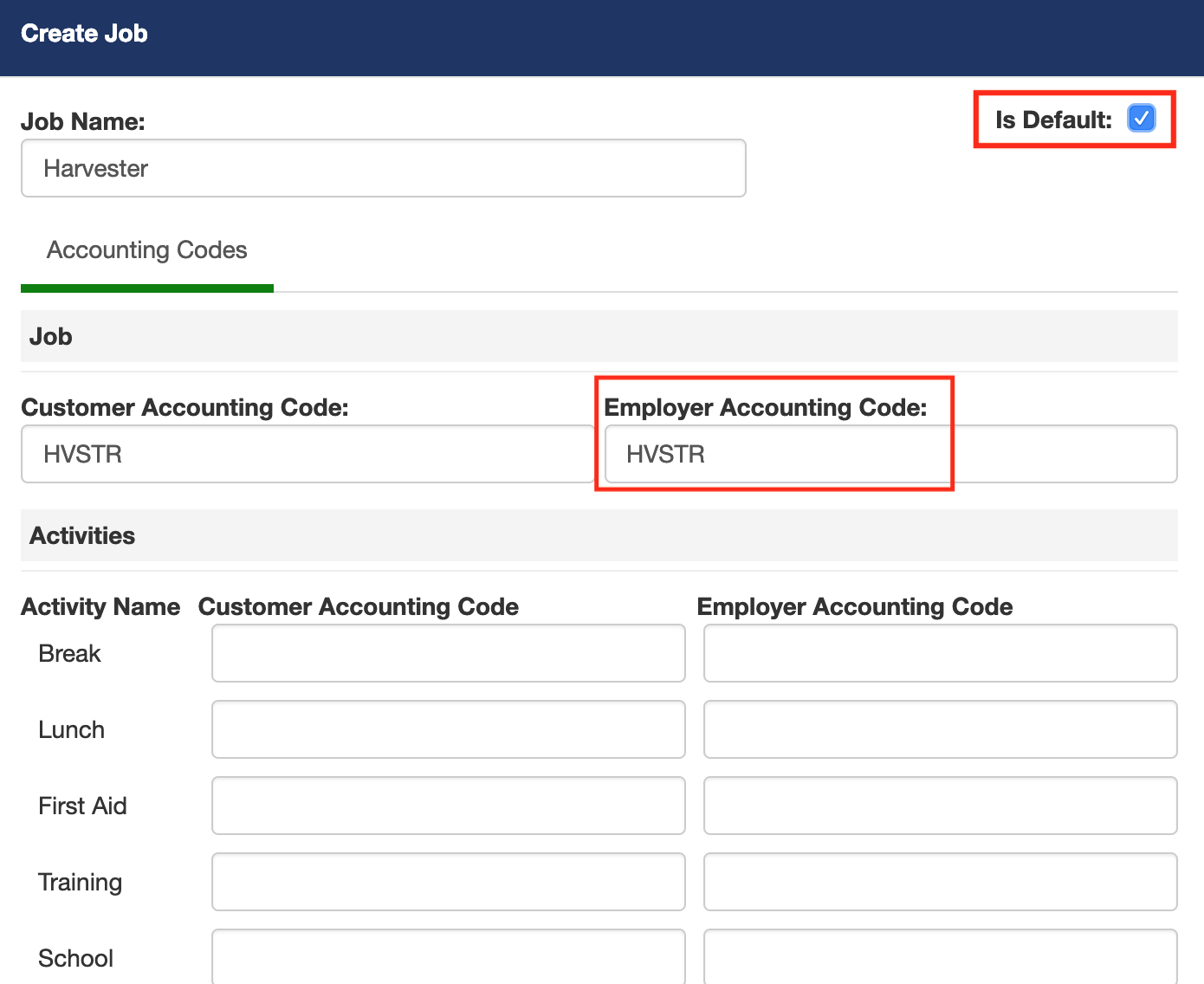Select Break's Employer Accounting Code input
Screen dimensions: 1204x984
pos(940,653)
